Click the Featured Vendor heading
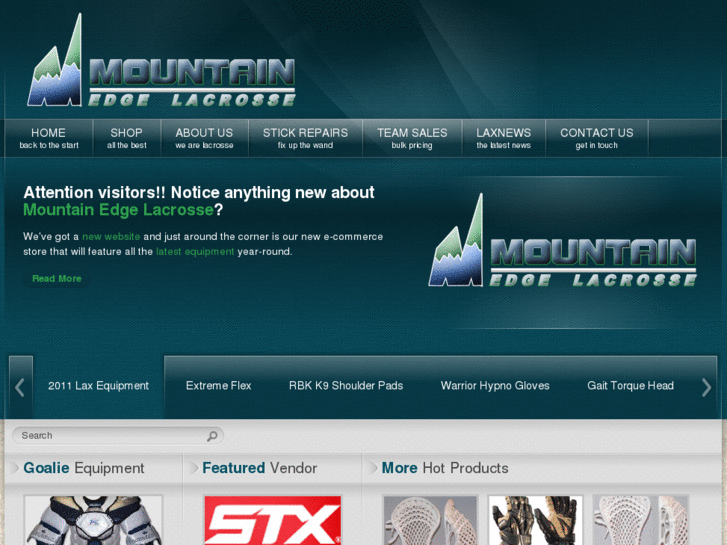This screenshot has width=727, height=545. click(260, 468)
